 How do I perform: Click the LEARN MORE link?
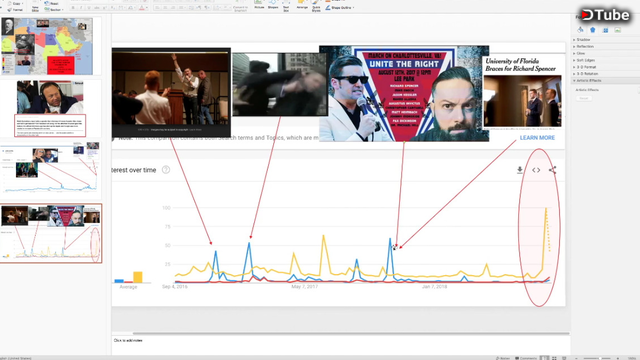(x=537, y=138)
